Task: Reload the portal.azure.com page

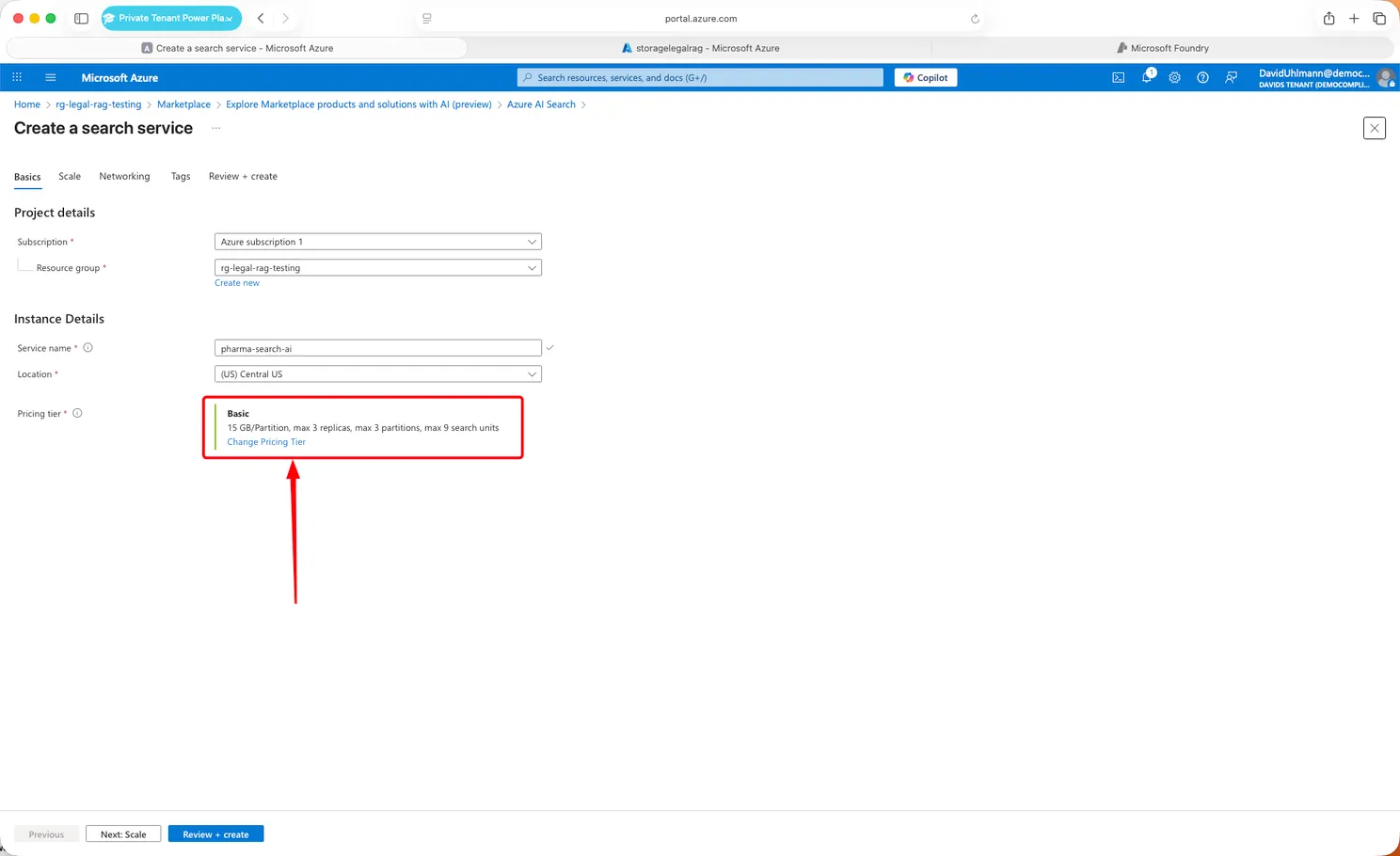Action: (975, 18)
